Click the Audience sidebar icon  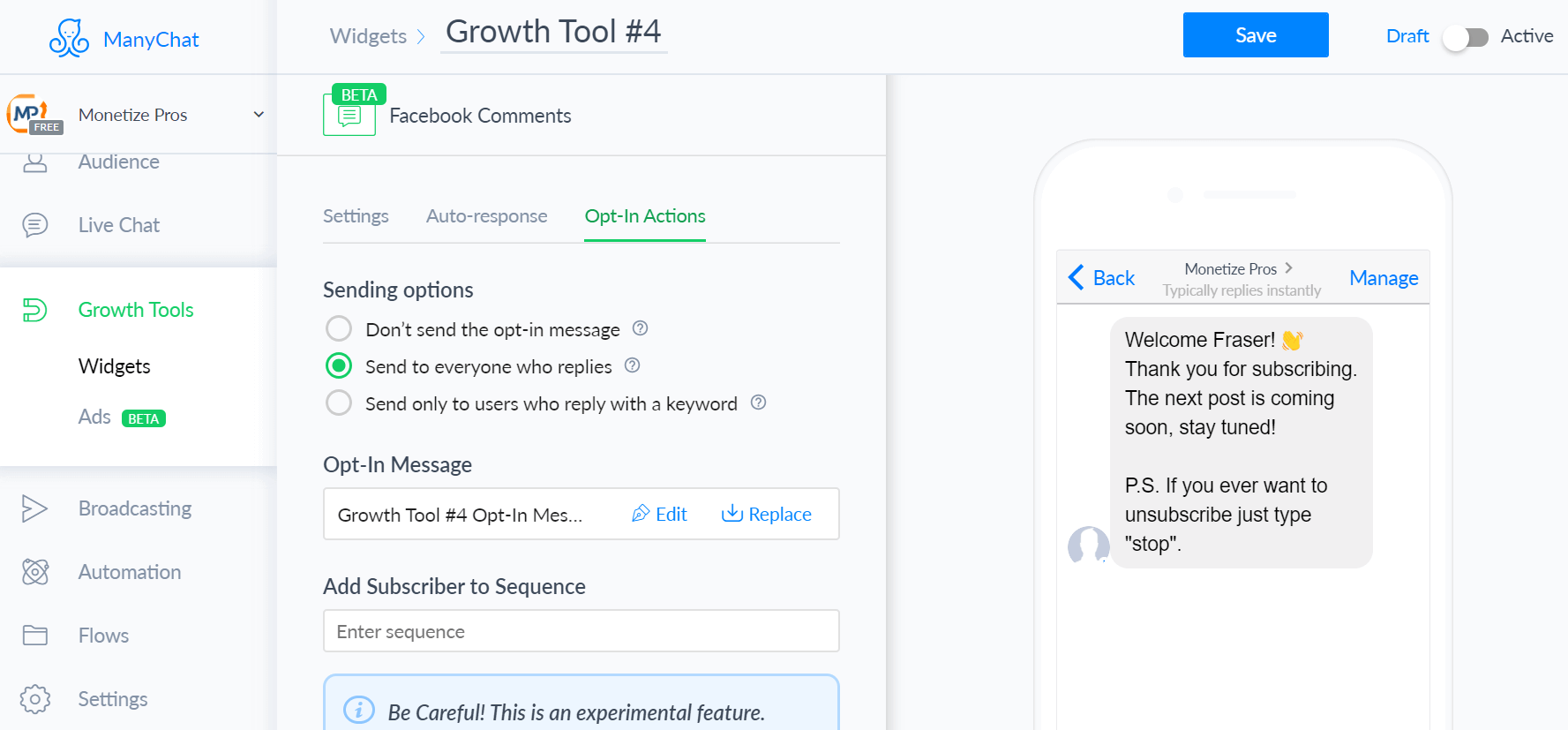[34, 162]
